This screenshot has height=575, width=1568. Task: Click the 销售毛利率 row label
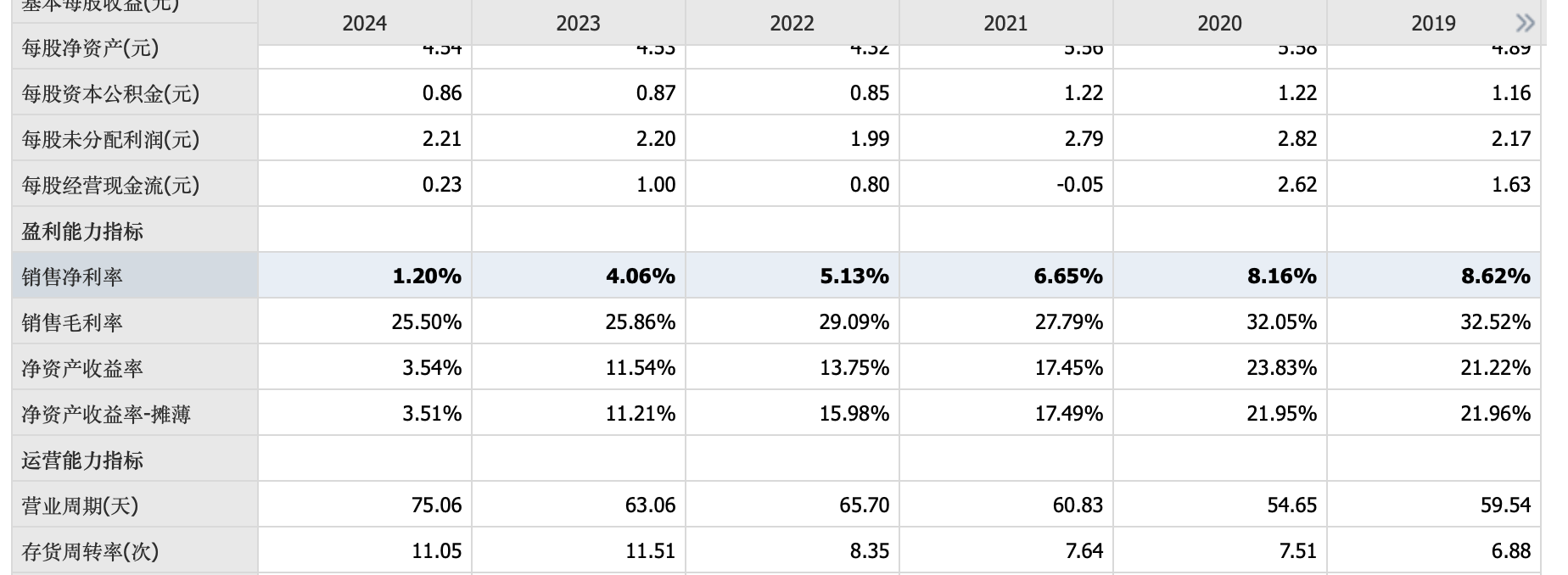click(x=72, y=322)
